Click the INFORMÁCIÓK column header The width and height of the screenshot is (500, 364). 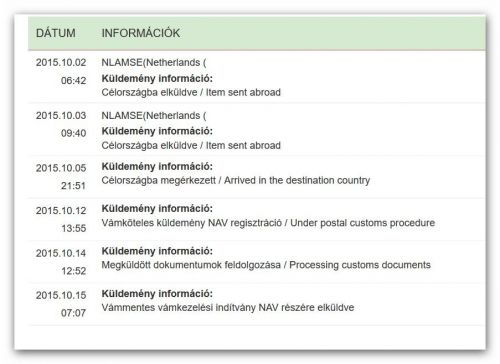tap(141, 33)
